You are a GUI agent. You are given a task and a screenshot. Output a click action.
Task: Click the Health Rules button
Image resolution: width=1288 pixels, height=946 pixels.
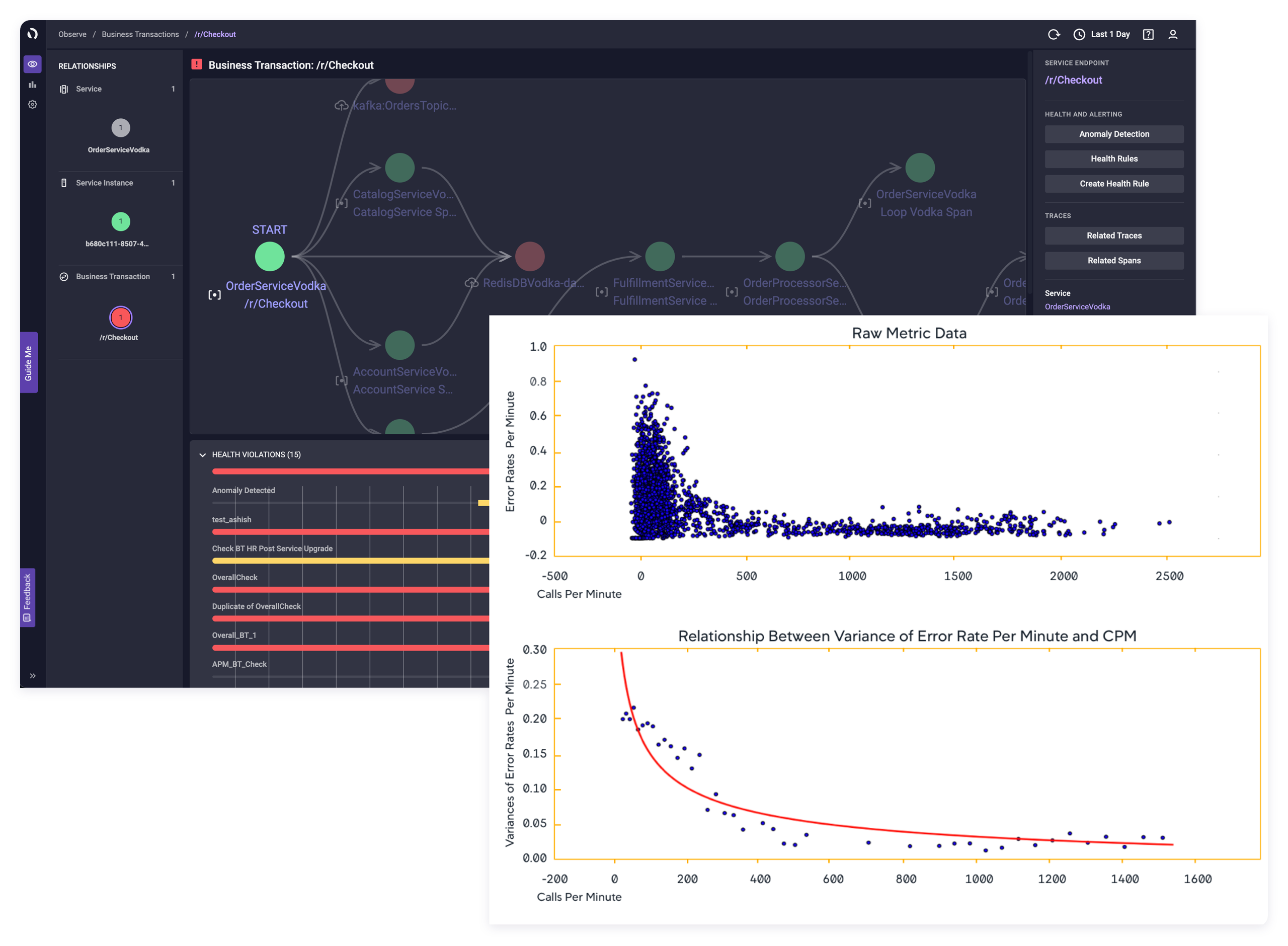pos(1114,159)
